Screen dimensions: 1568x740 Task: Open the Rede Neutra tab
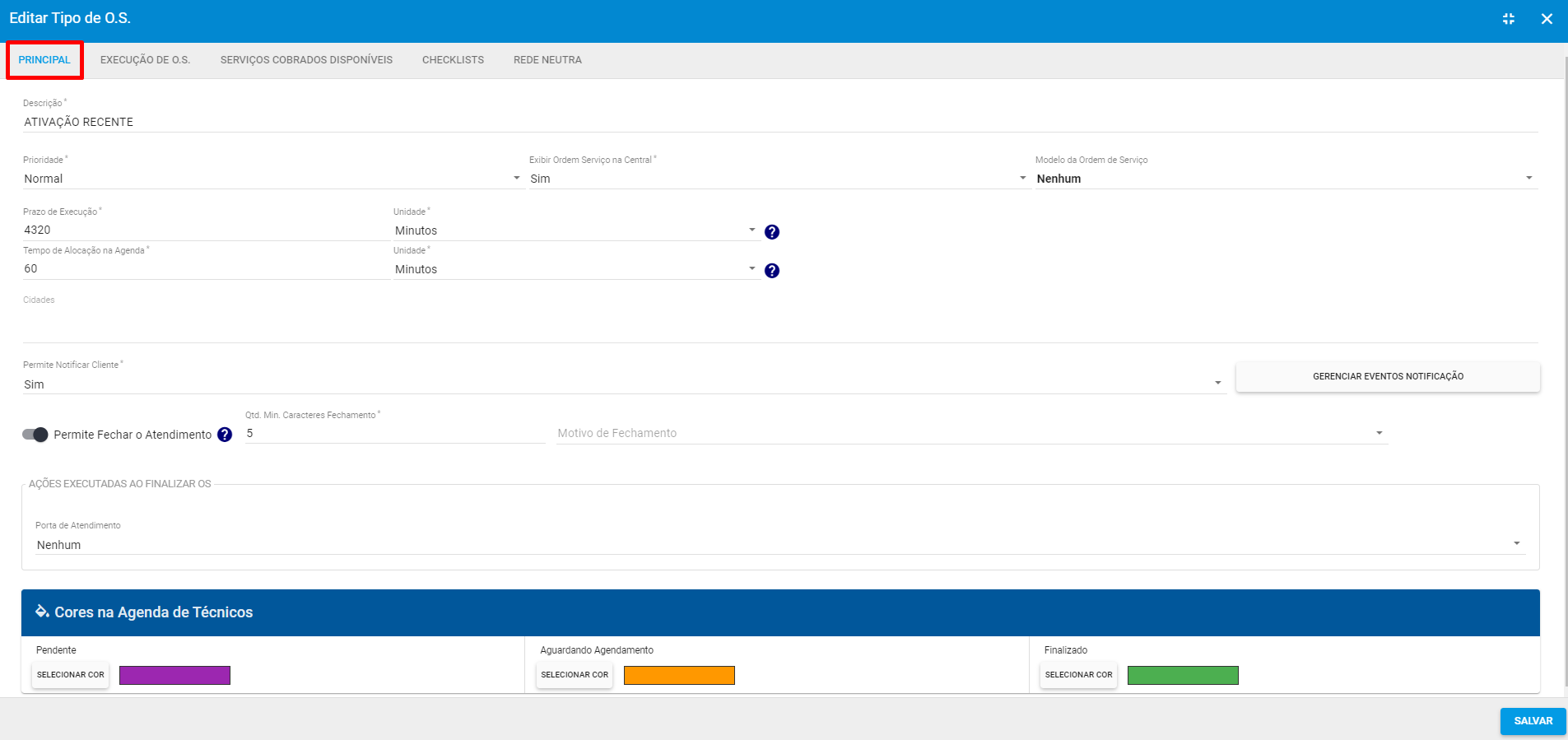[x=547, y=60]
